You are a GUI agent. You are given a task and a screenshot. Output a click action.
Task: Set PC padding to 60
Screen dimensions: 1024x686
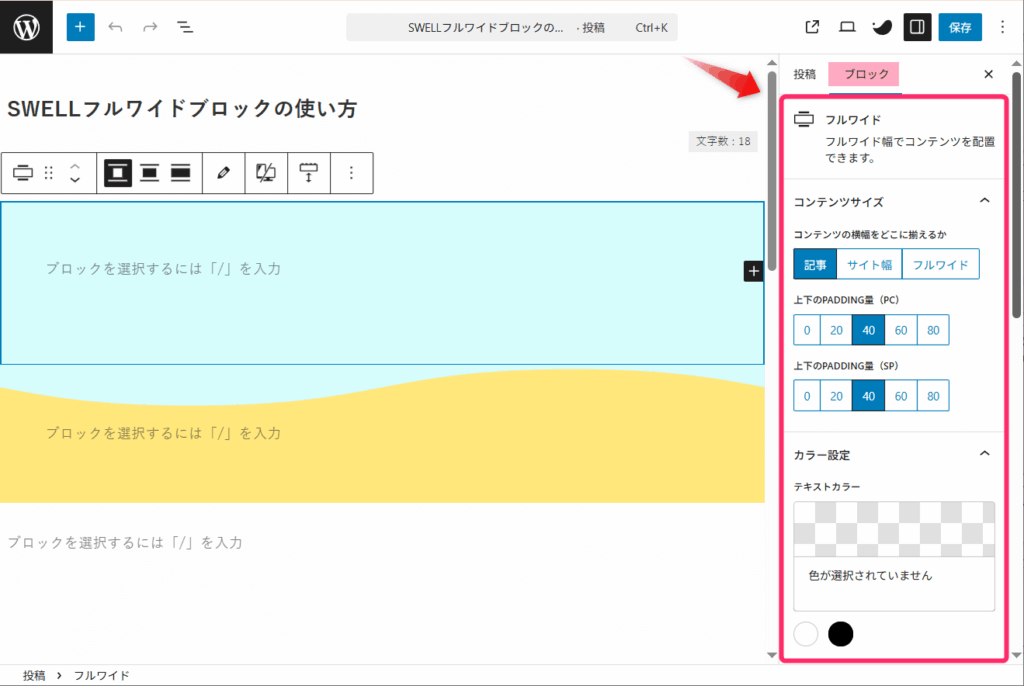(901, 330)
